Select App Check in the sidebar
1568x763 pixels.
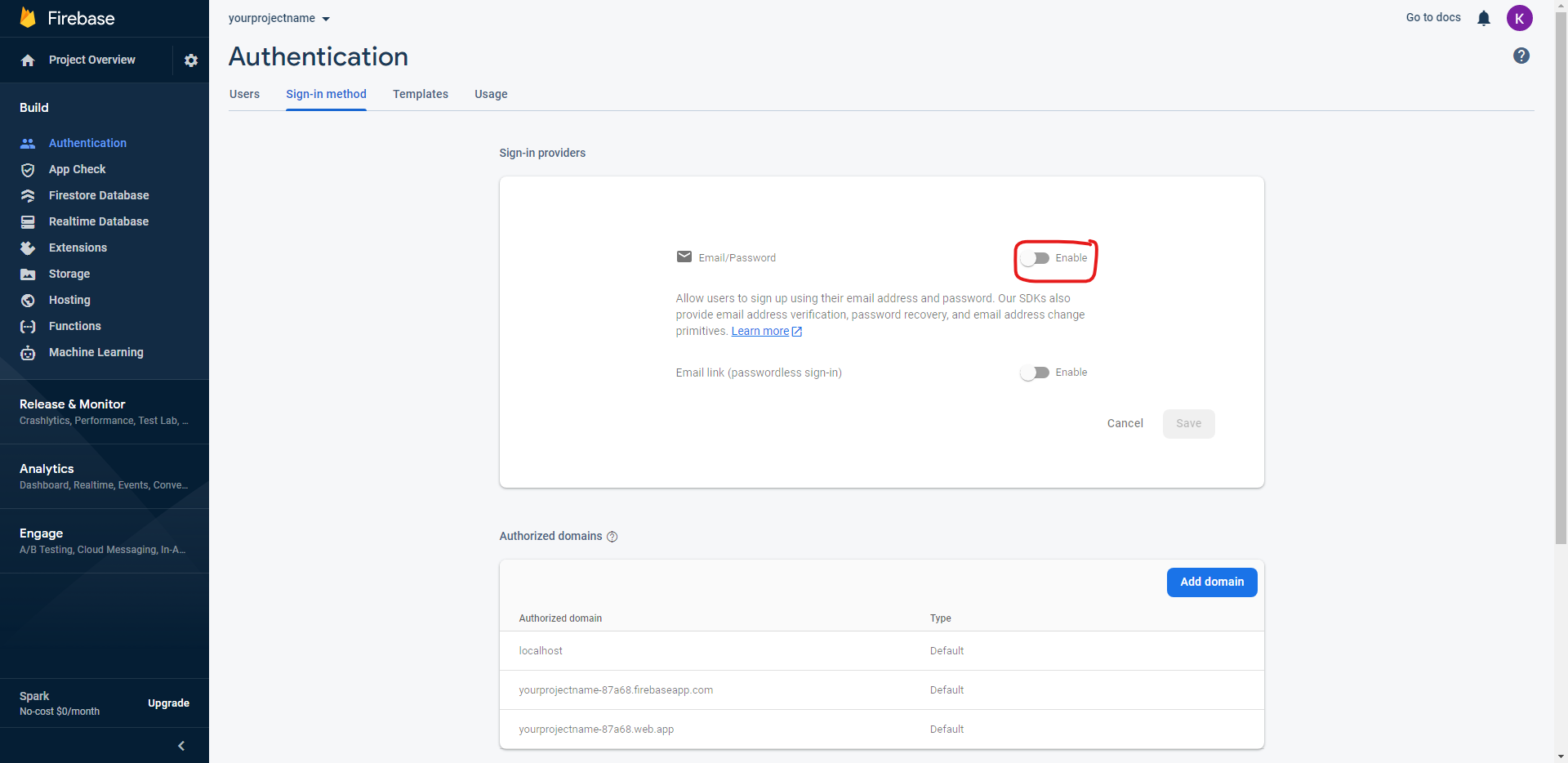[77, 169]
